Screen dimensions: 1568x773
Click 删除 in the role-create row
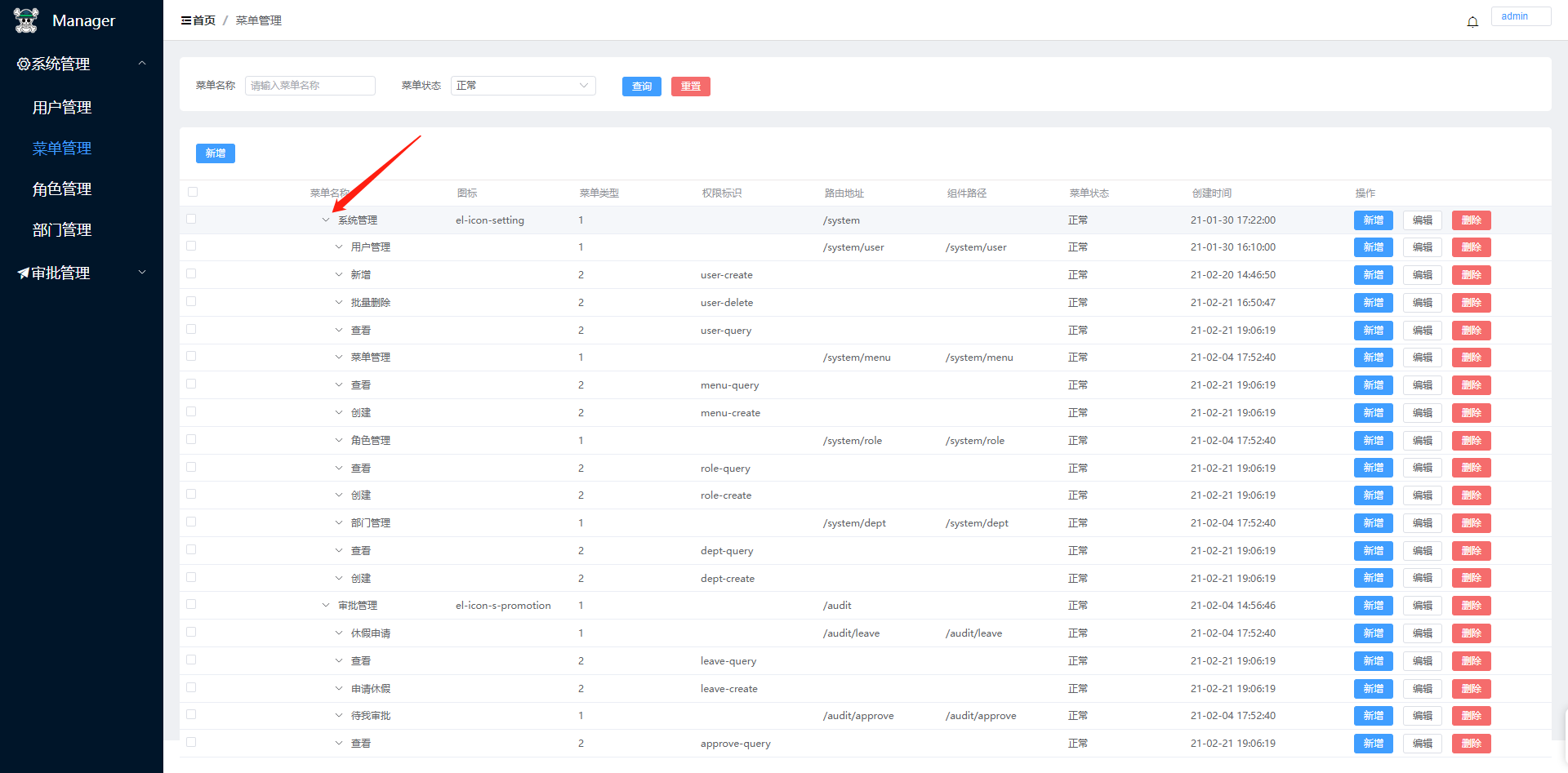tap(1472, 495)
